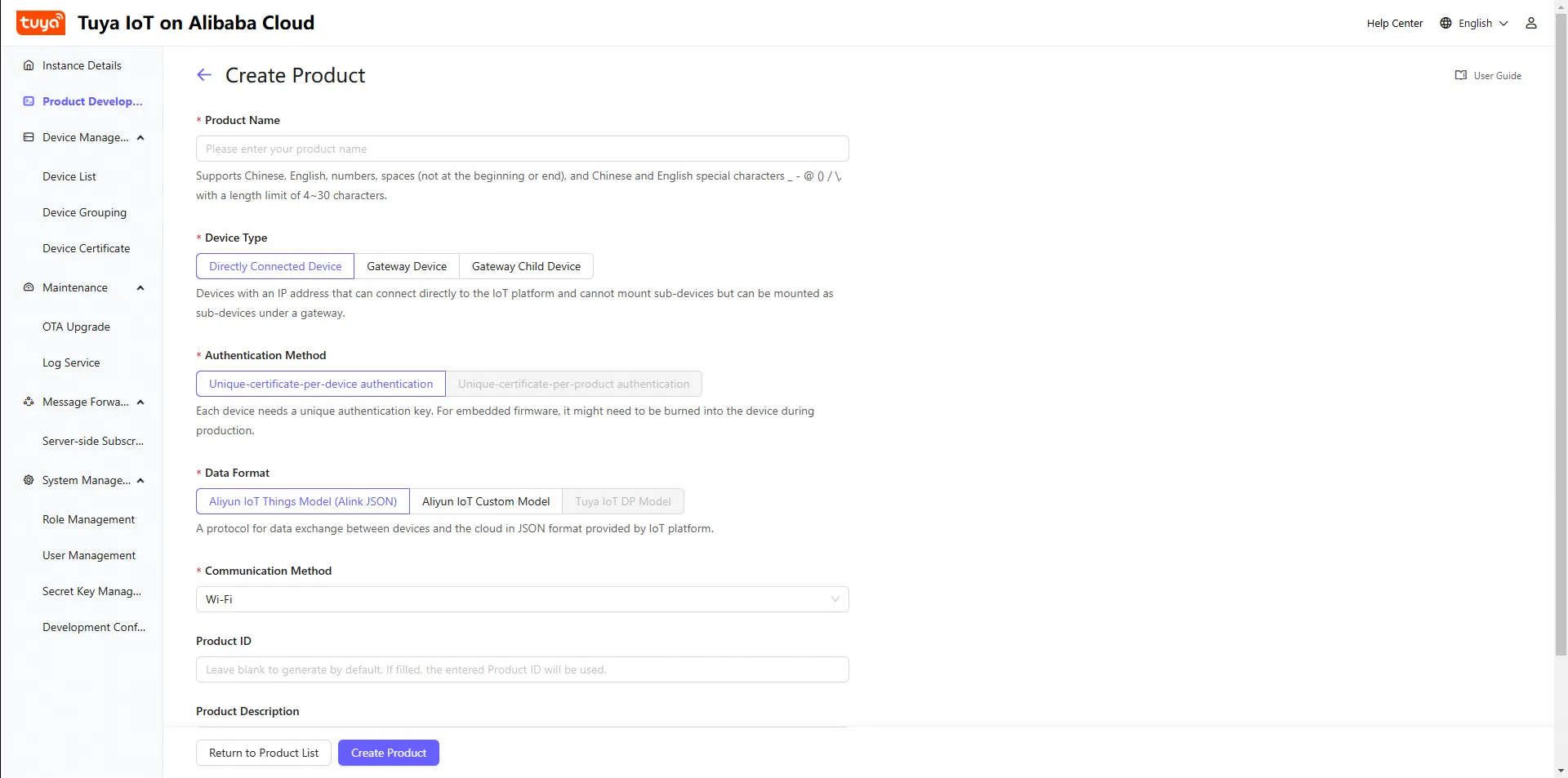Click the Product Name input field
The width and height of the screenshot is (1568, 778).
point(523,149)
